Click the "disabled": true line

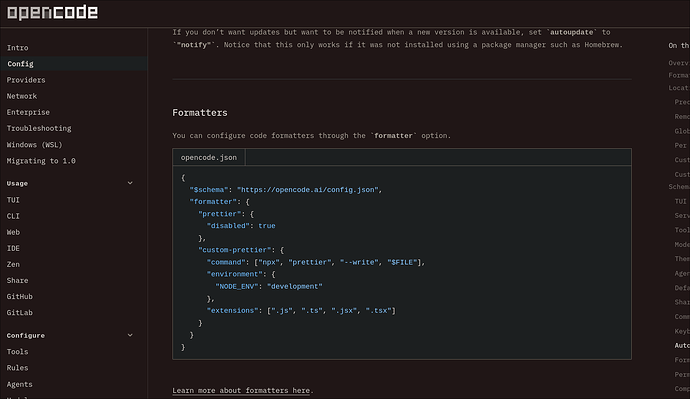point(241,226)
